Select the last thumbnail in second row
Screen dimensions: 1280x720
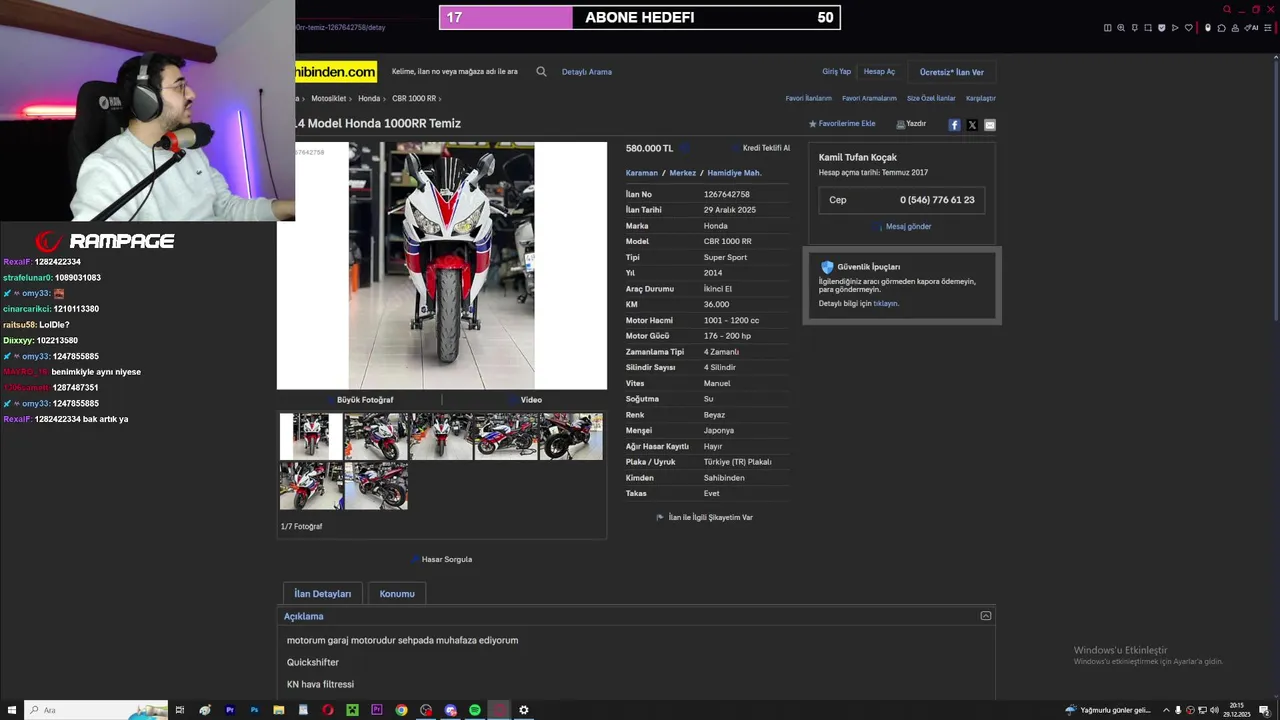376,486
